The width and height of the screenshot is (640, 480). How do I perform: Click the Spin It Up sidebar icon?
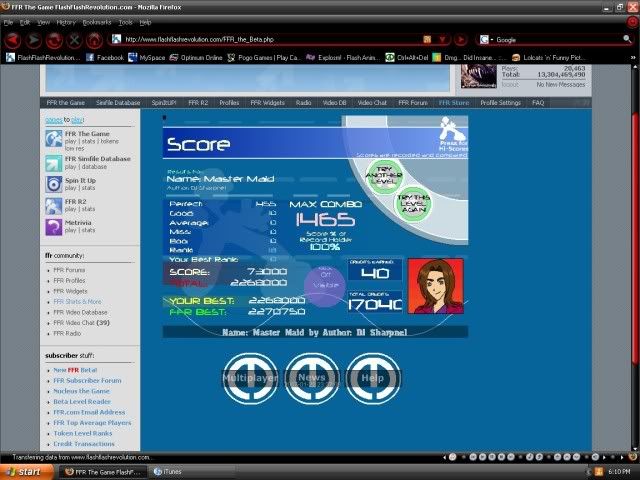(x=53, y=184)
